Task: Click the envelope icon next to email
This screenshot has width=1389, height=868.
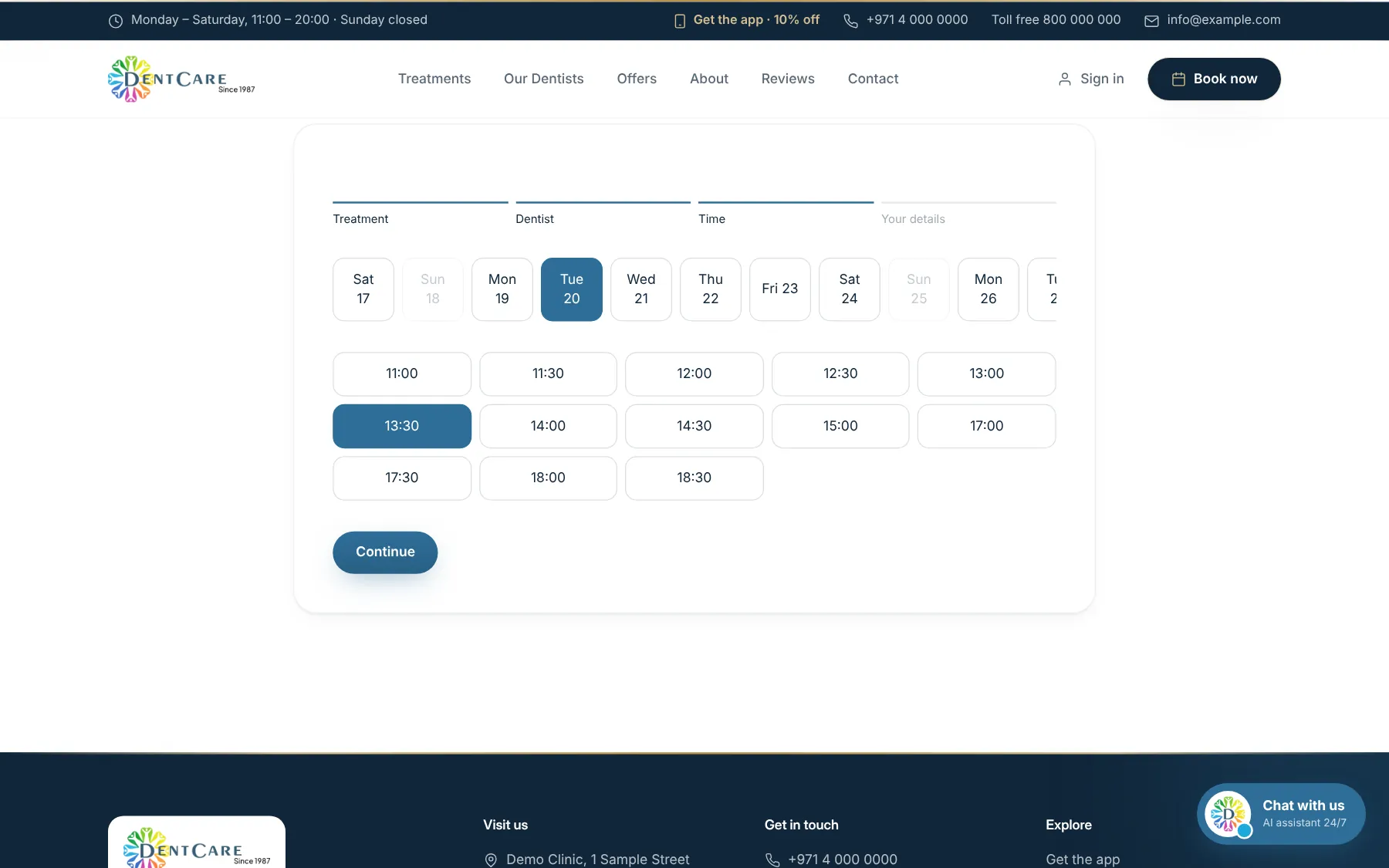Action: click(1151, 21)
